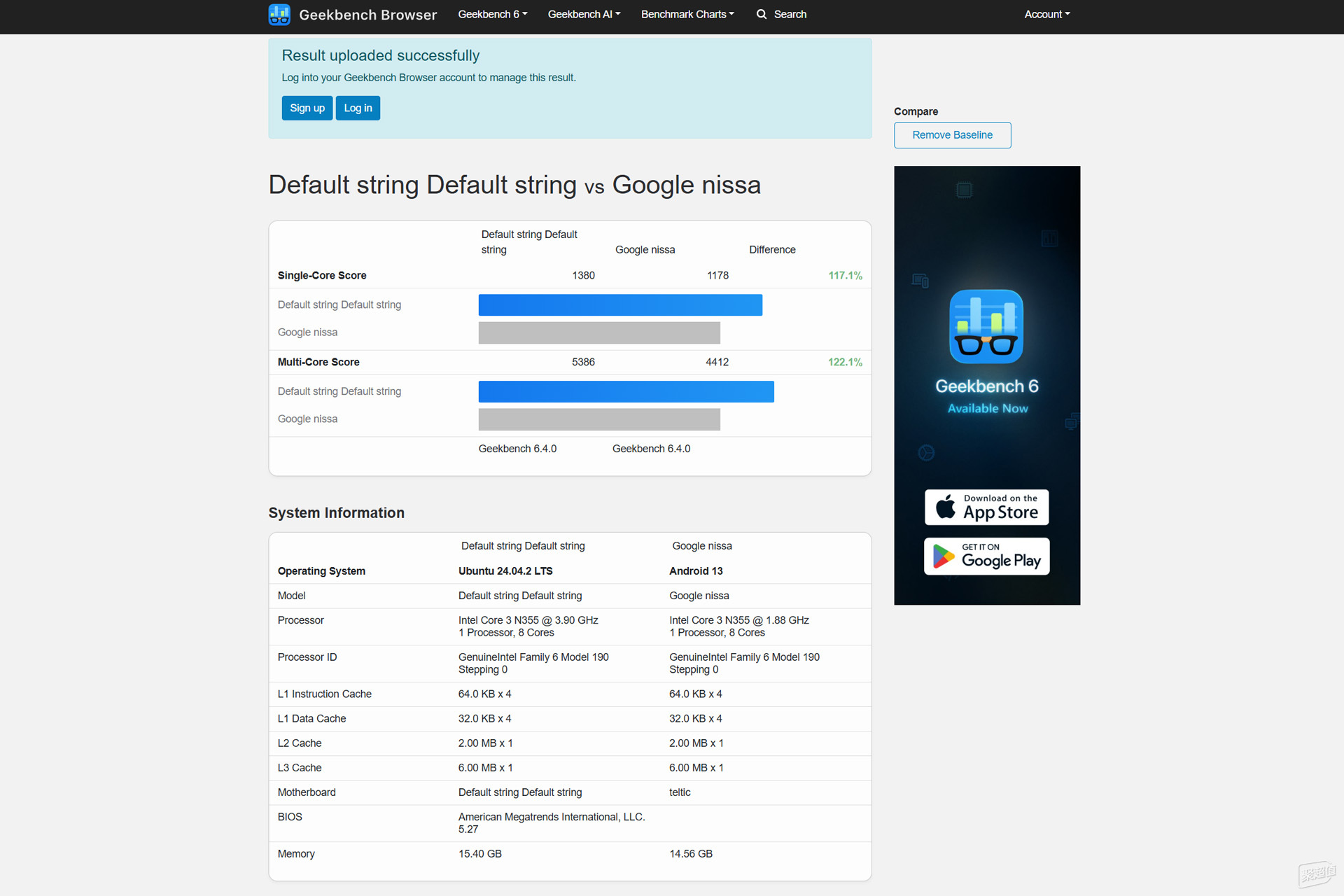Viewport: 1344px width, 896px height.
Task: Click the Remove Baseline button
Action: [952, 135]
